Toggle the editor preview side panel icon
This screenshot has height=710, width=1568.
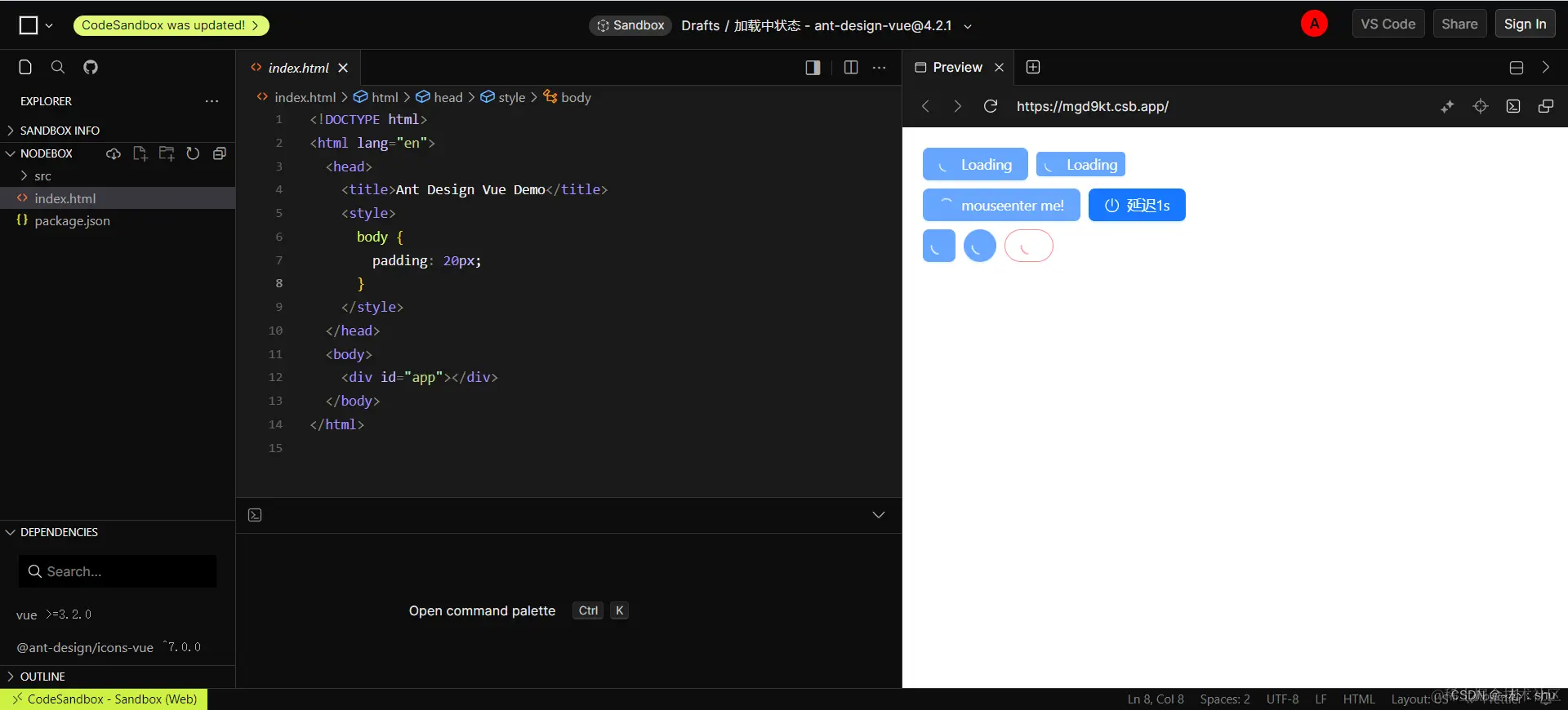[x=813, y=67]
